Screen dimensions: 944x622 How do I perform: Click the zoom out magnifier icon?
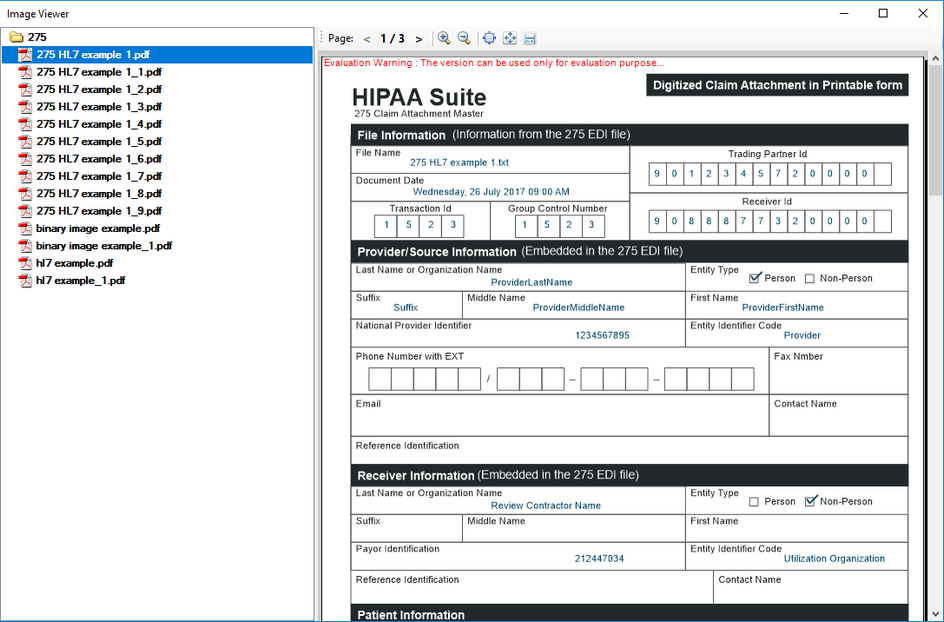[x=464, y=38]
